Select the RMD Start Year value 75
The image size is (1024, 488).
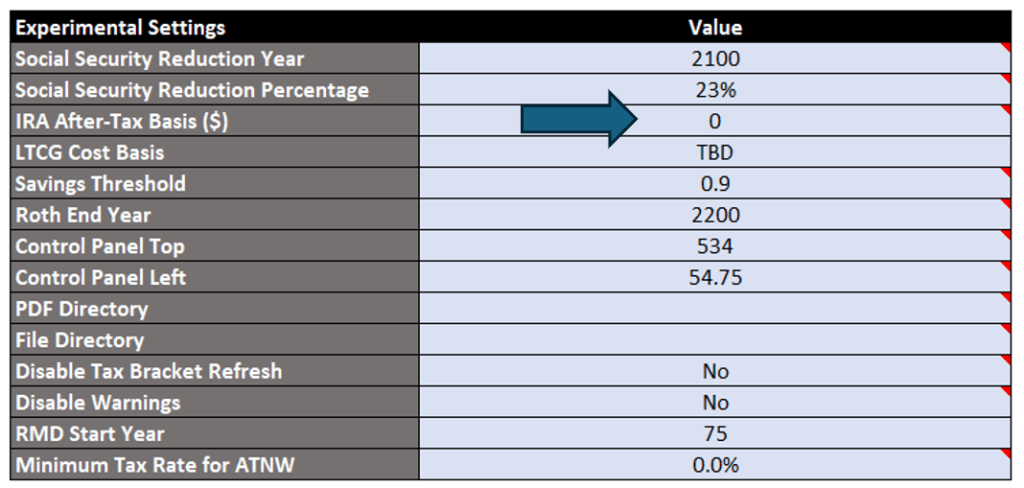tap(715, 434)
